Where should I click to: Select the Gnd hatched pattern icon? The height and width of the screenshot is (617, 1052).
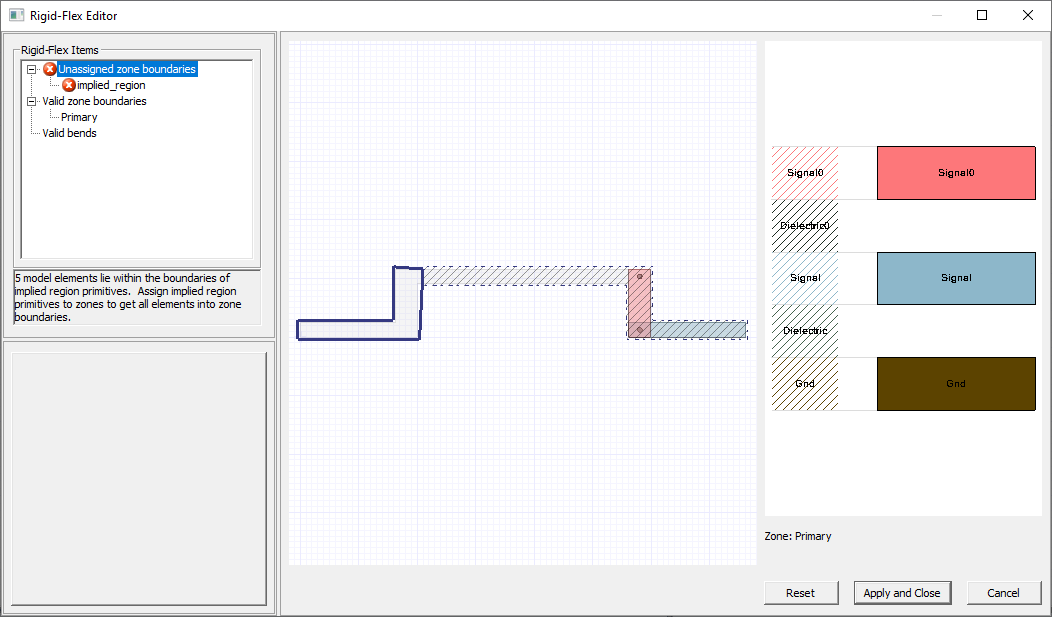pyautogui.click(x=804, y=384)
